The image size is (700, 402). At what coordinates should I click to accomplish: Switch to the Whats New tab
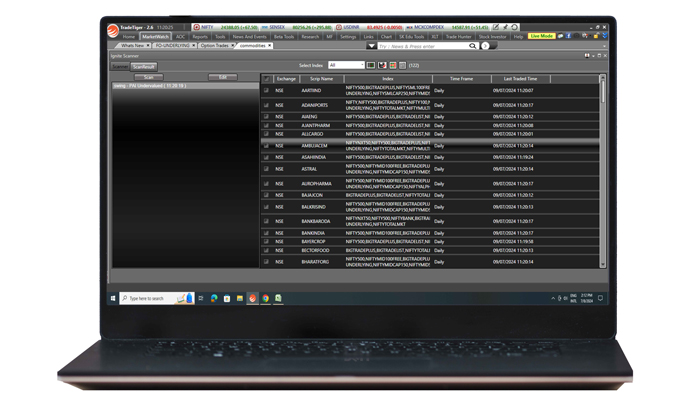[x=132, y=46]
